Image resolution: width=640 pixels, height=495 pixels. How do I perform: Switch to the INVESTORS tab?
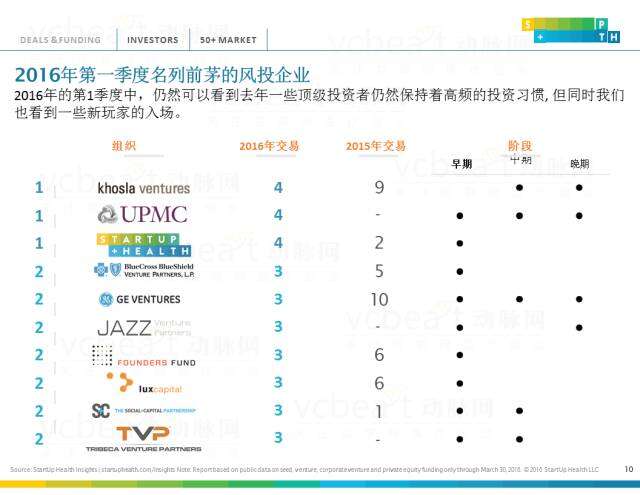tap(153, 40)
